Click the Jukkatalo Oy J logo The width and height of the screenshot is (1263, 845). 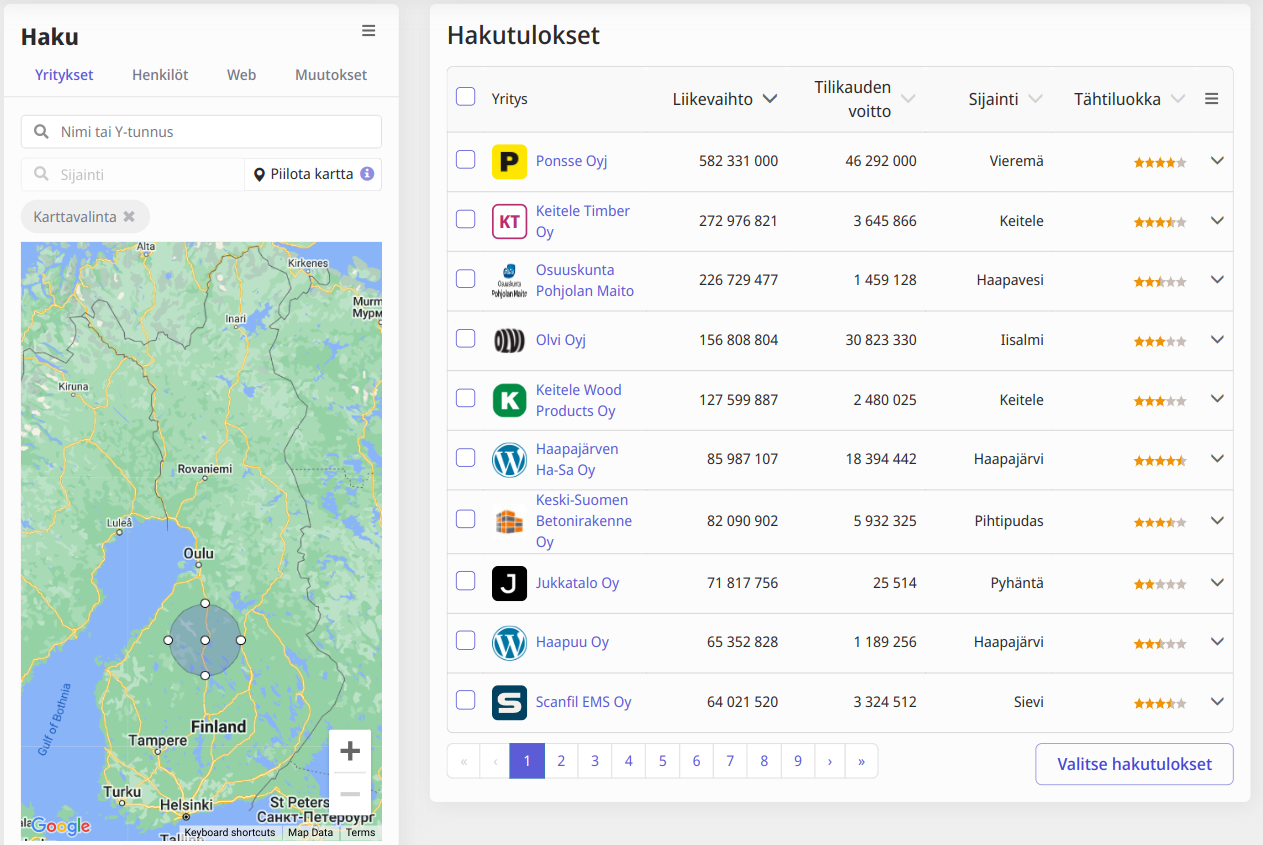[x=509, y=583]
